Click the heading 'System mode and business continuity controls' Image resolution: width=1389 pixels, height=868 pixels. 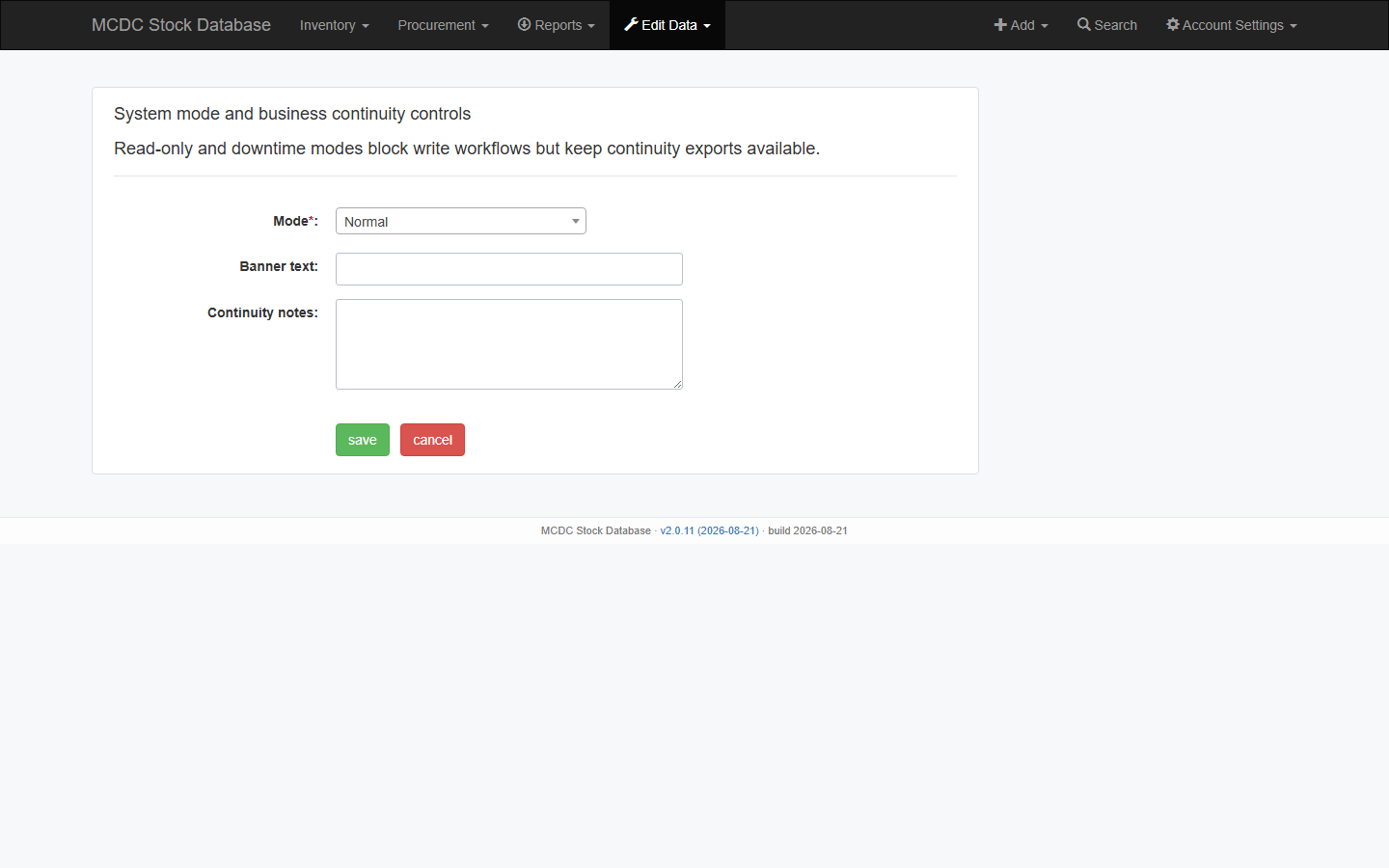point(292,114)
